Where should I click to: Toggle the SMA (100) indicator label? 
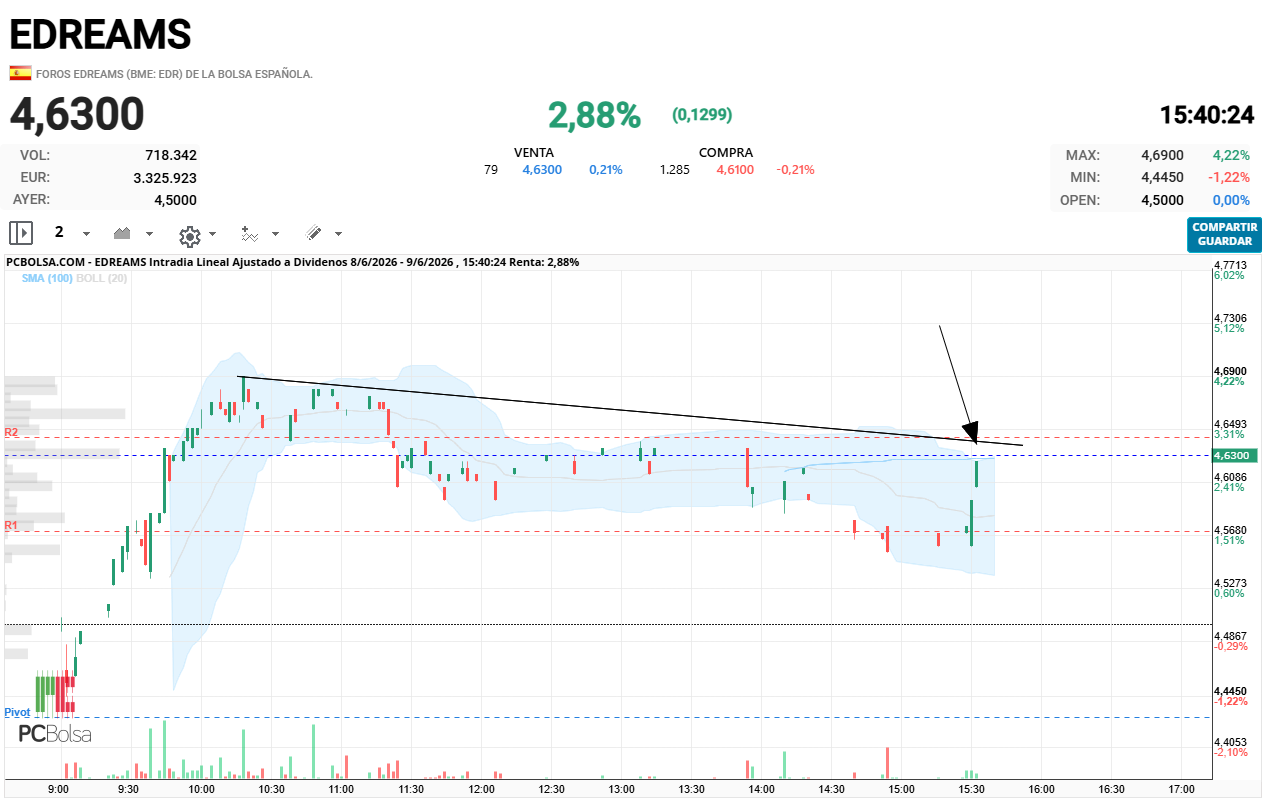[x=46, y=278]
